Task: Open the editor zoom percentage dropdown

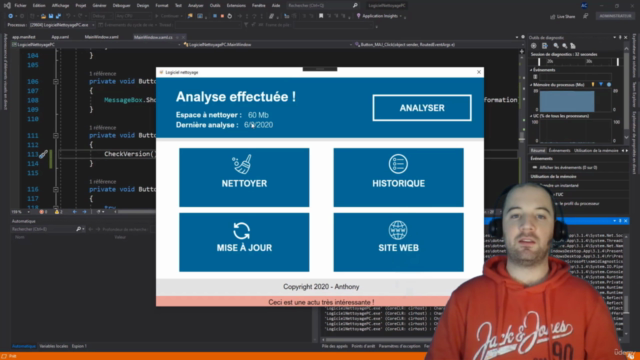Action: (20, 212)
